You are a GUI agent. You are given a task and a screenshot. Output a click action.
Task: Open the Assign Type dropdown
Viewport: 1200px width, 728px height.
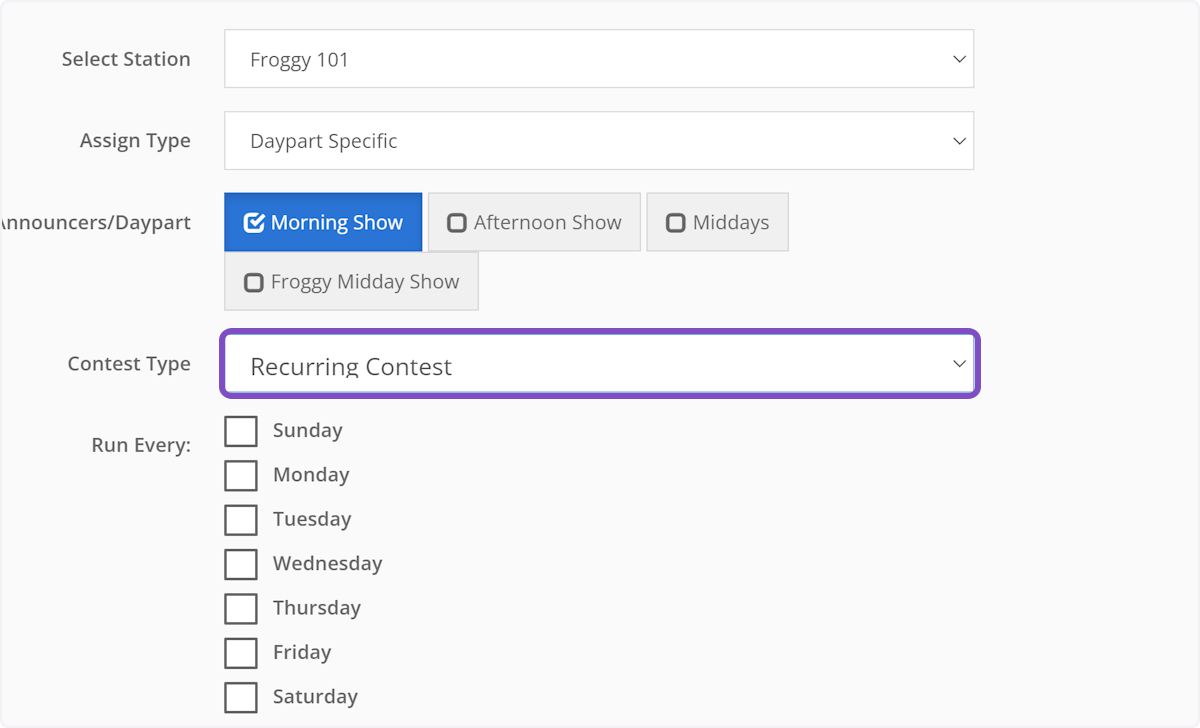(599, 140)
